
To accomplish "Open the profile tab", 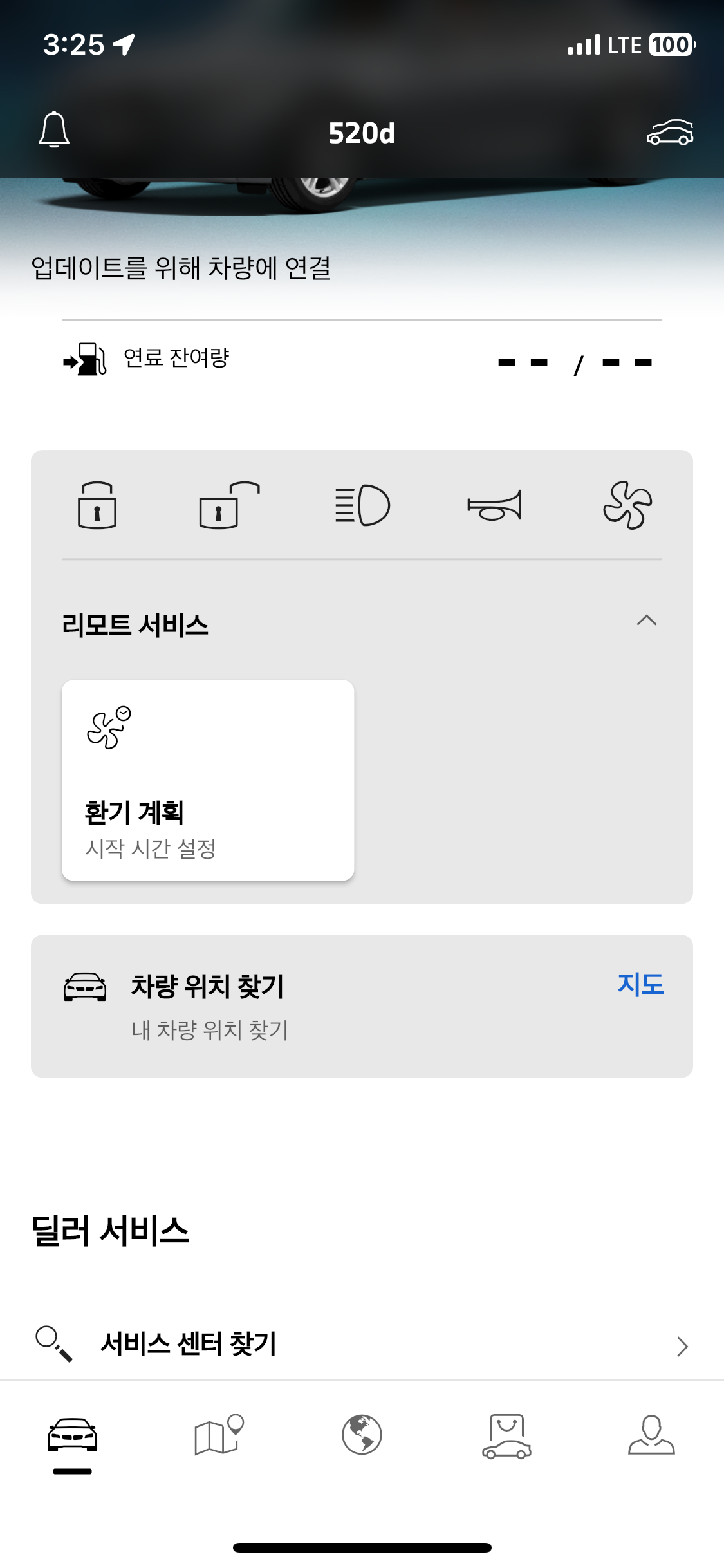I will [651, 1435].
